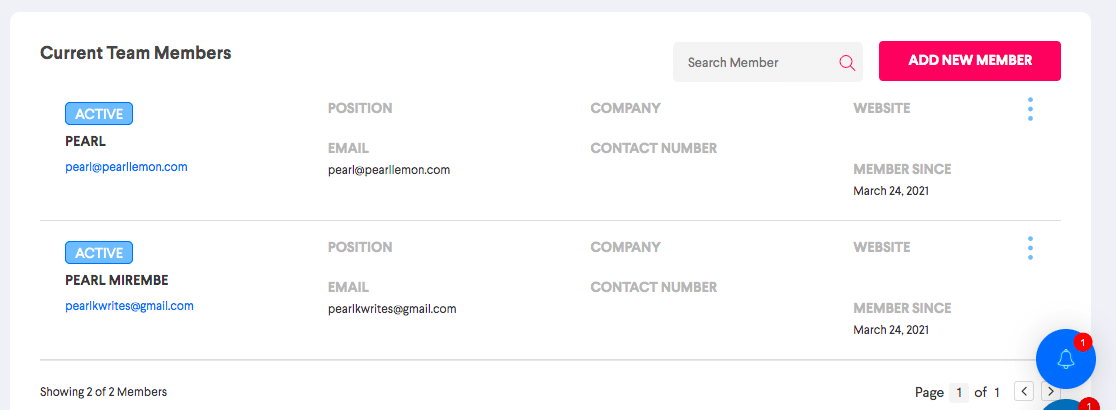
Task: Focus the Search Member input field
Action: coord(767,63)
